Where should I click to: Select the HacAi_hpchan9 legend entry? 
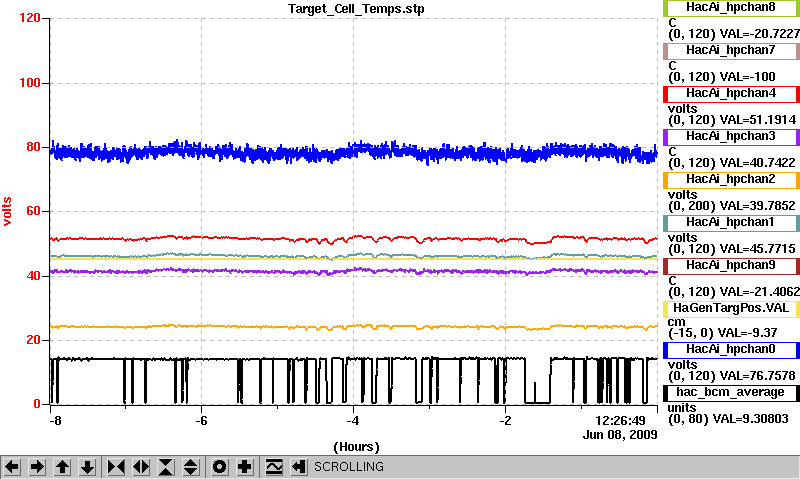(731, 266)
